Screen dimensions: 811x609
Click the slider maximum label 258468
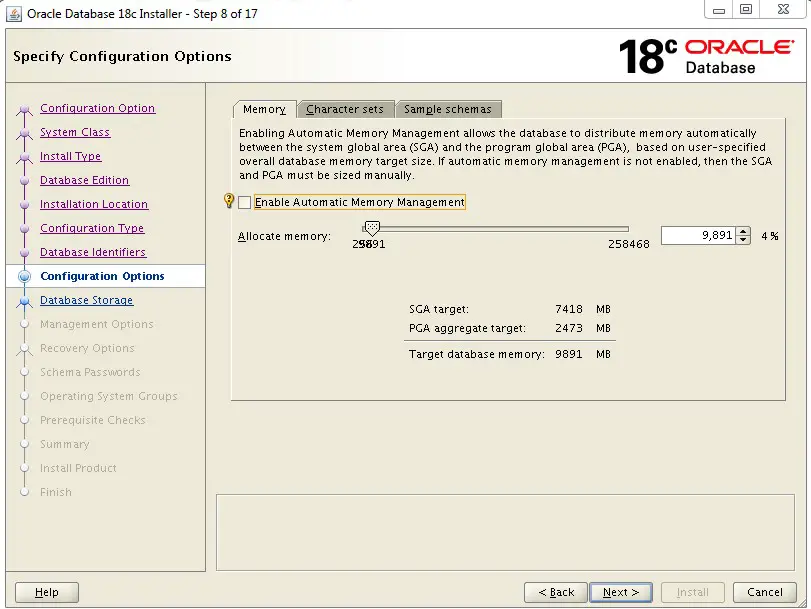click(628, 244)
